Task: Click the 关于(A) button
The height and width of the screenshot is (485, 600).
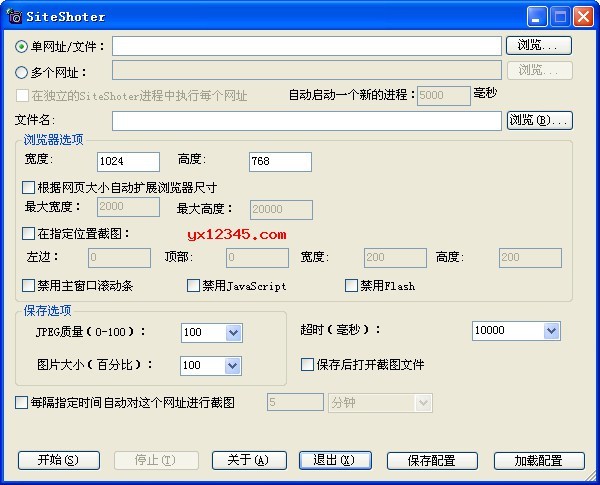Action: click(x=249, y=460)
